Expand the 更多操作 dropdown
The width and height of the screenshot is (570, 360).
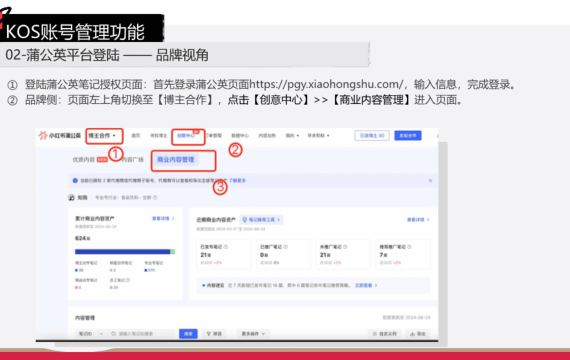click(x=253, y=333)
